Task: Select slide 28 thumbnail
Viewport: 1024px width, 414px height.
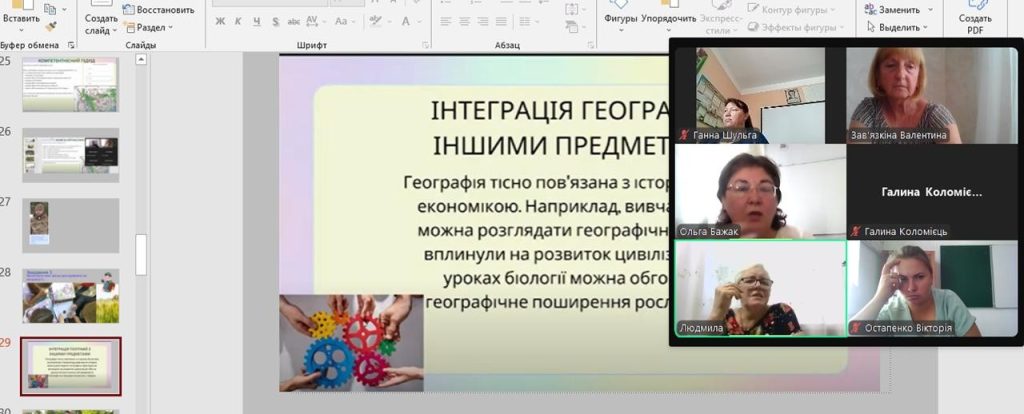Action: tap(71, 296)
